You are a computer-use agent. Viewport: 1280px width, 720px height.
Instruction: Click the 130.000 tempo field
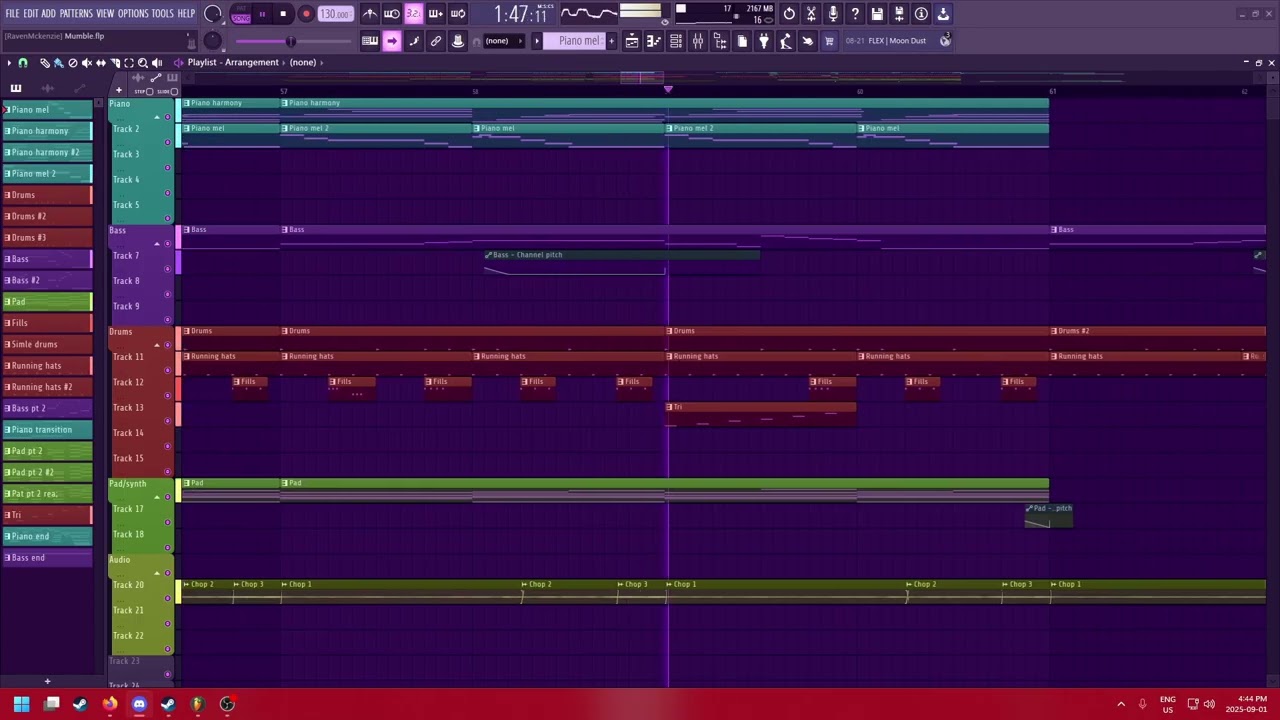tap(335, 14)
